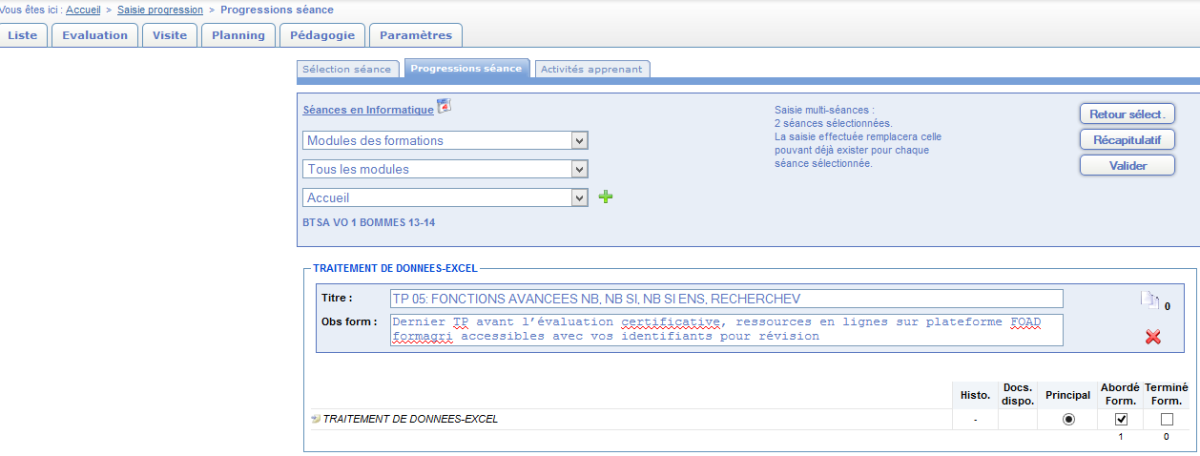Screen dimensions: 1200x456
Task: Open the Accueil dropdown list
Action: click(x=444, y=198)
